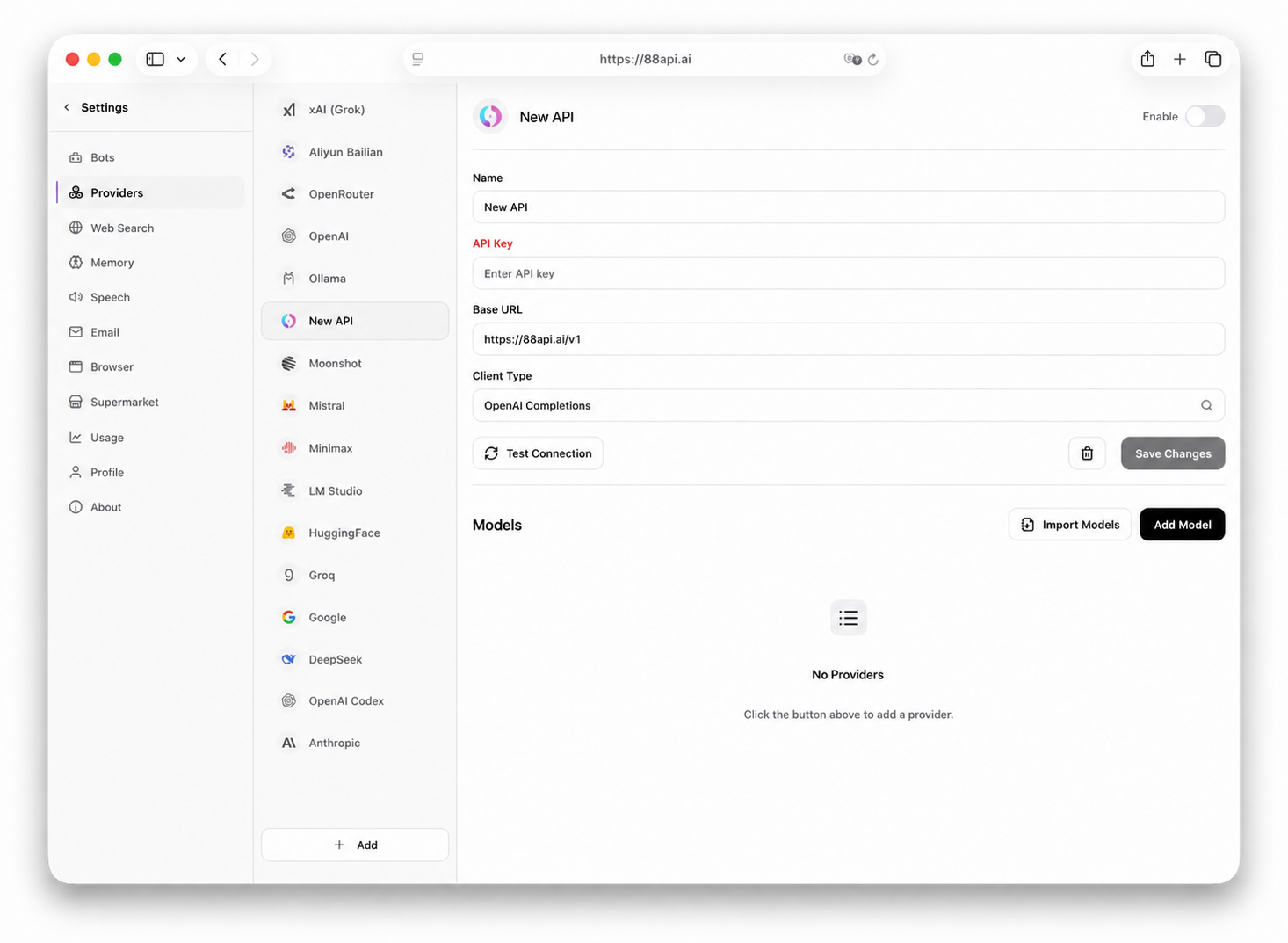Select the DeepSeek provider label
The width and height of the screenshot is (1288, 943).
[x=335, y=660]
